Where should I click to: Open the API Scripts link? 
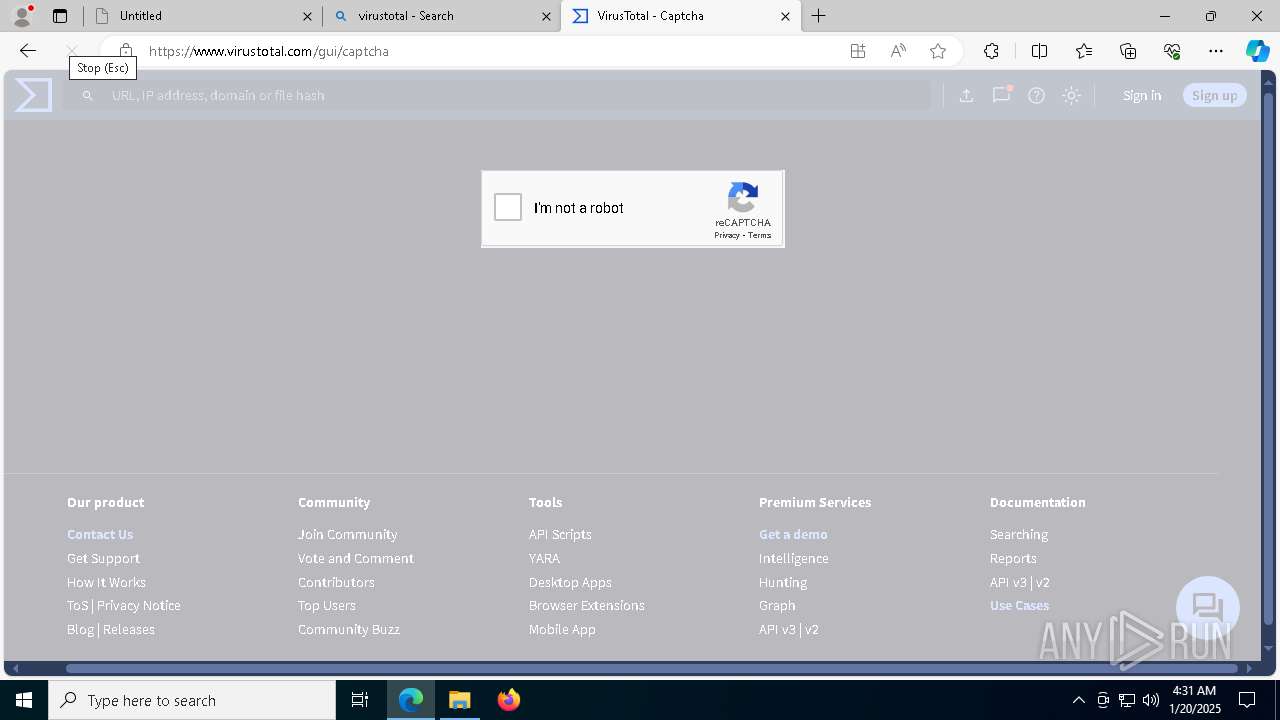(x=560, y=534)
